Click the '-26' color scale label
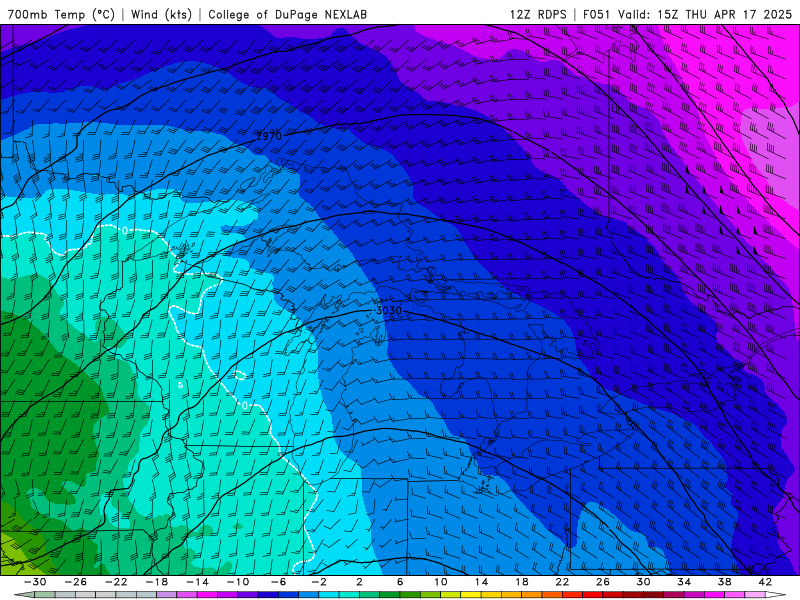 coord(76,582)
